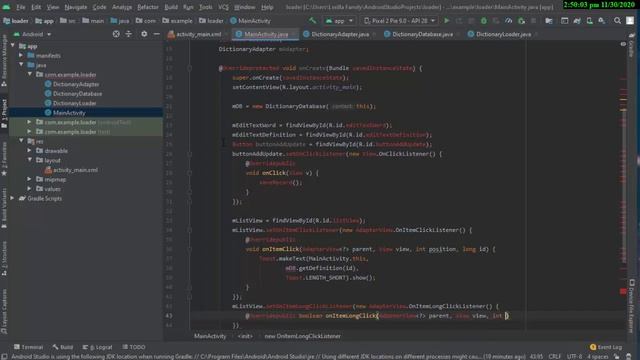
Task: Click the Sync Project with Gradle icon
Action: pyautogui.click(x=577, y=21)
